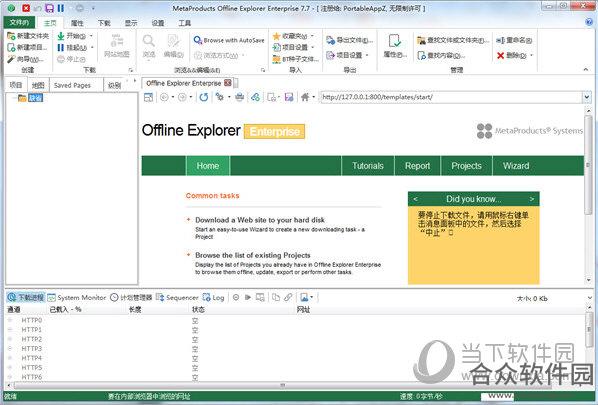Click the 新建文件夹 new folder button
The image size is (598, 405).
pos(28,36)
